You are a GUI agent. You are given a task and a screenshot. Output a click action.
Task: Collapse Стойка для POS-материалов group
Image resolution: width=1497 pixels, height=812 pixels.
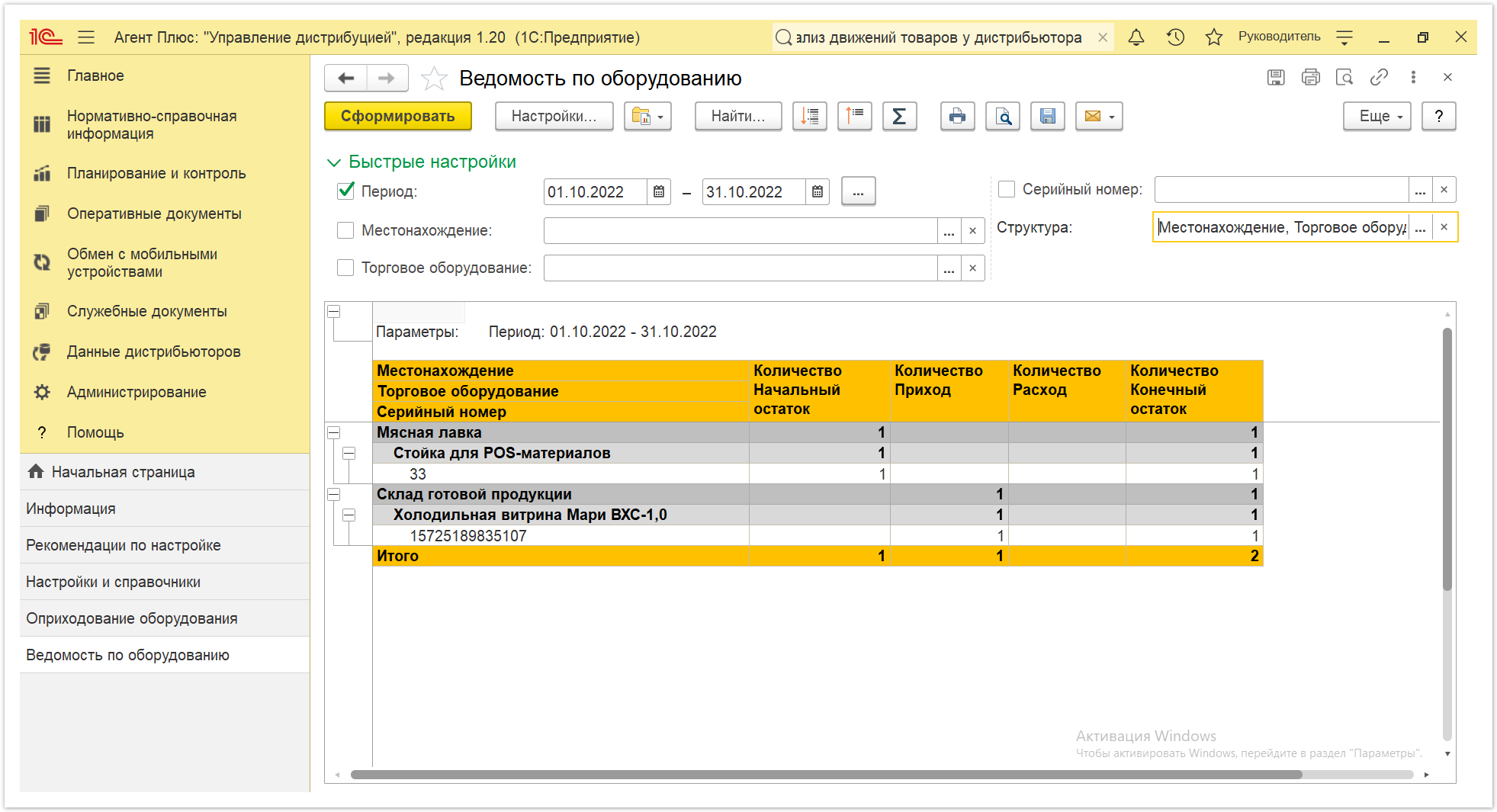pyautogui.click(x=349, y=453)
